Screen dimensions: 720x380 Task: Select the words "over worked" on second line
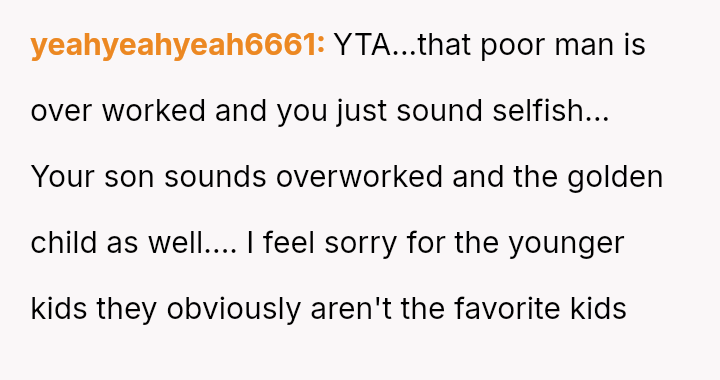point(118,111)
